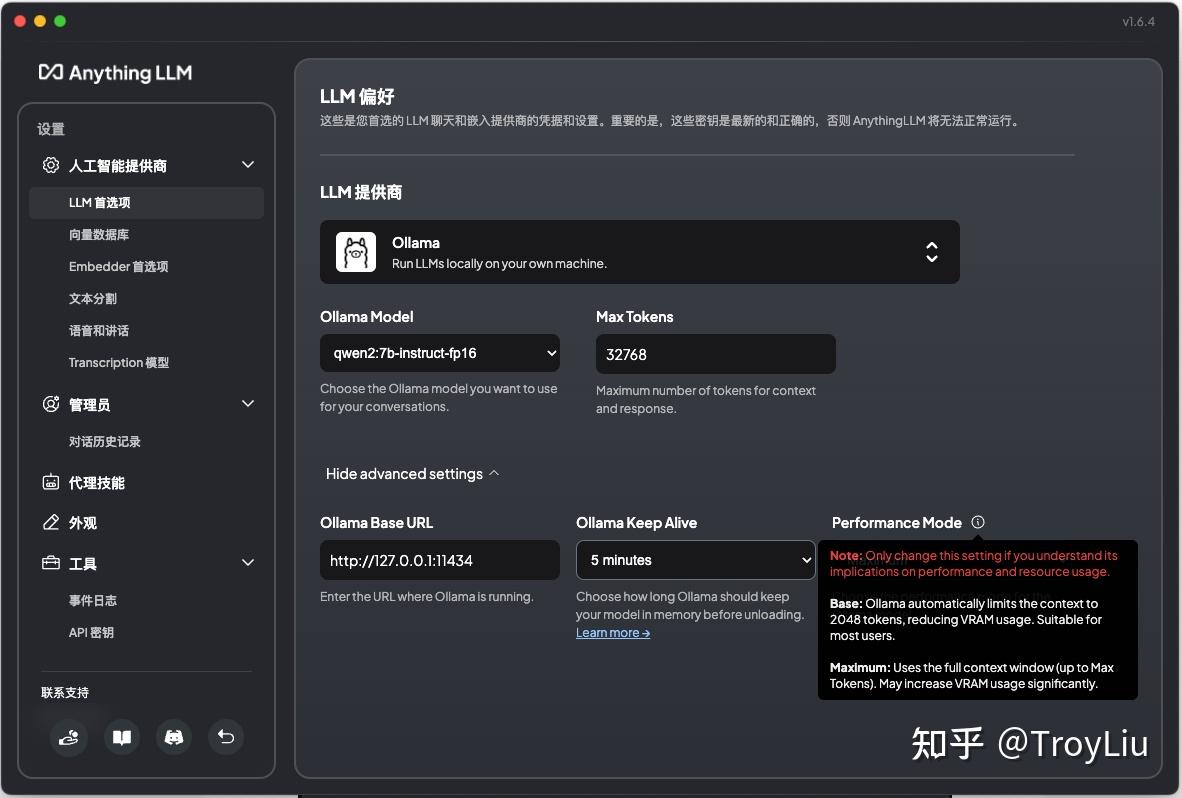1182x798 pixels.
Task: Click the Ollama Base URL field
Action: [x=439, y=560]
